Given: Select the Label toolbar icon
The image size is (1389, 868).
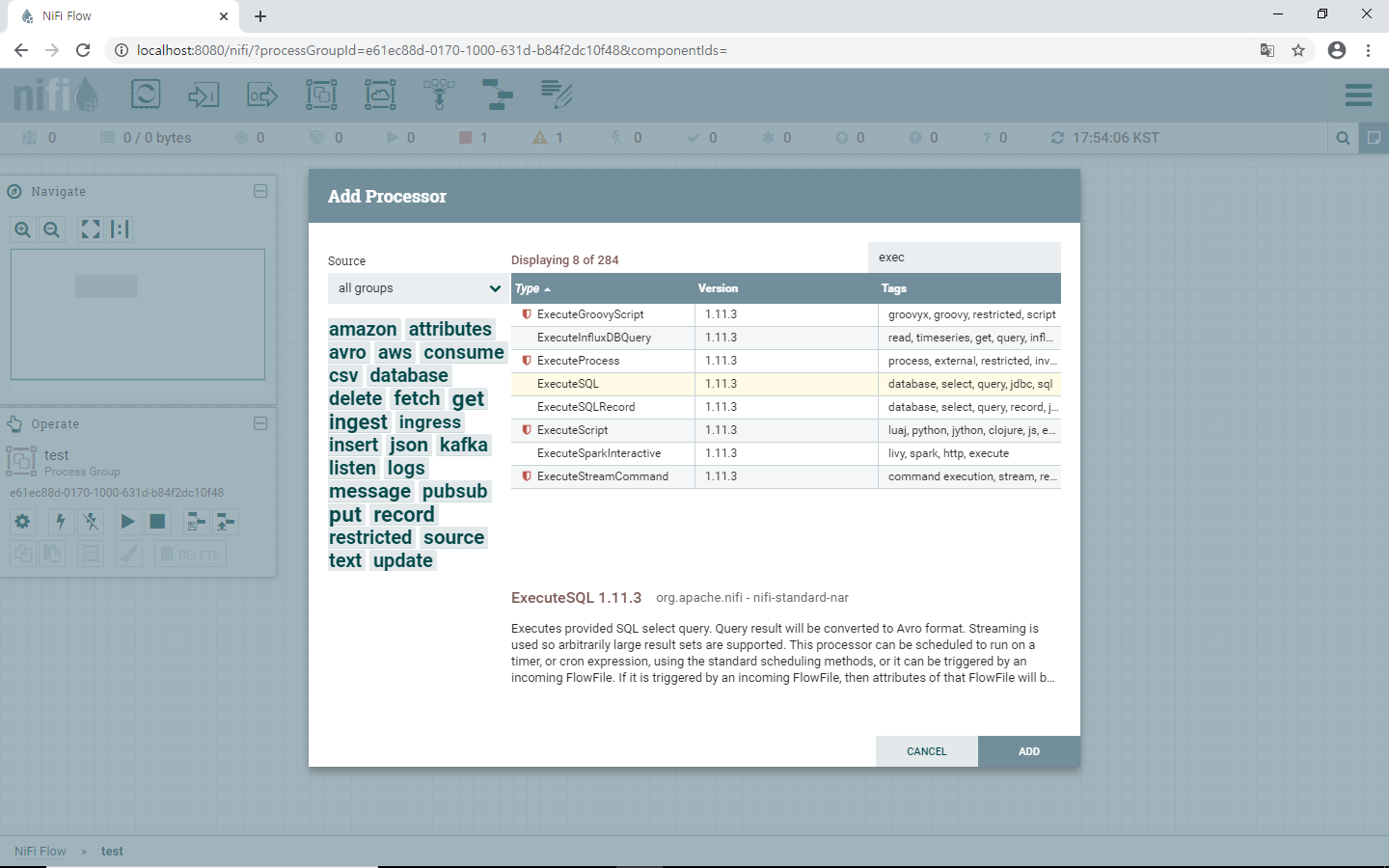Looking at the screenshot, I should pyautogui.click(x=557, y=95).
